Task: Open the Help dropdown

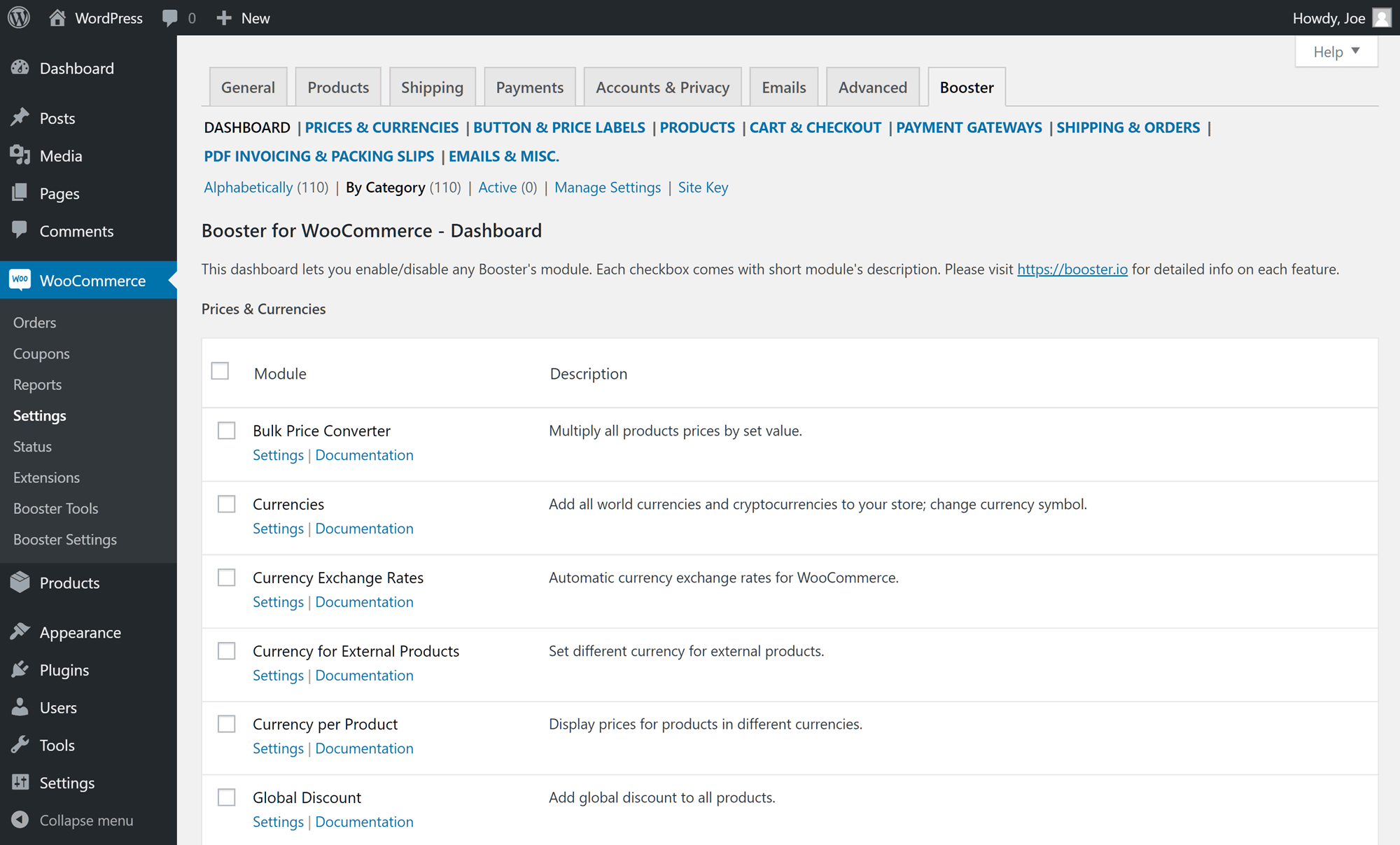Action: coord(1336,51)
